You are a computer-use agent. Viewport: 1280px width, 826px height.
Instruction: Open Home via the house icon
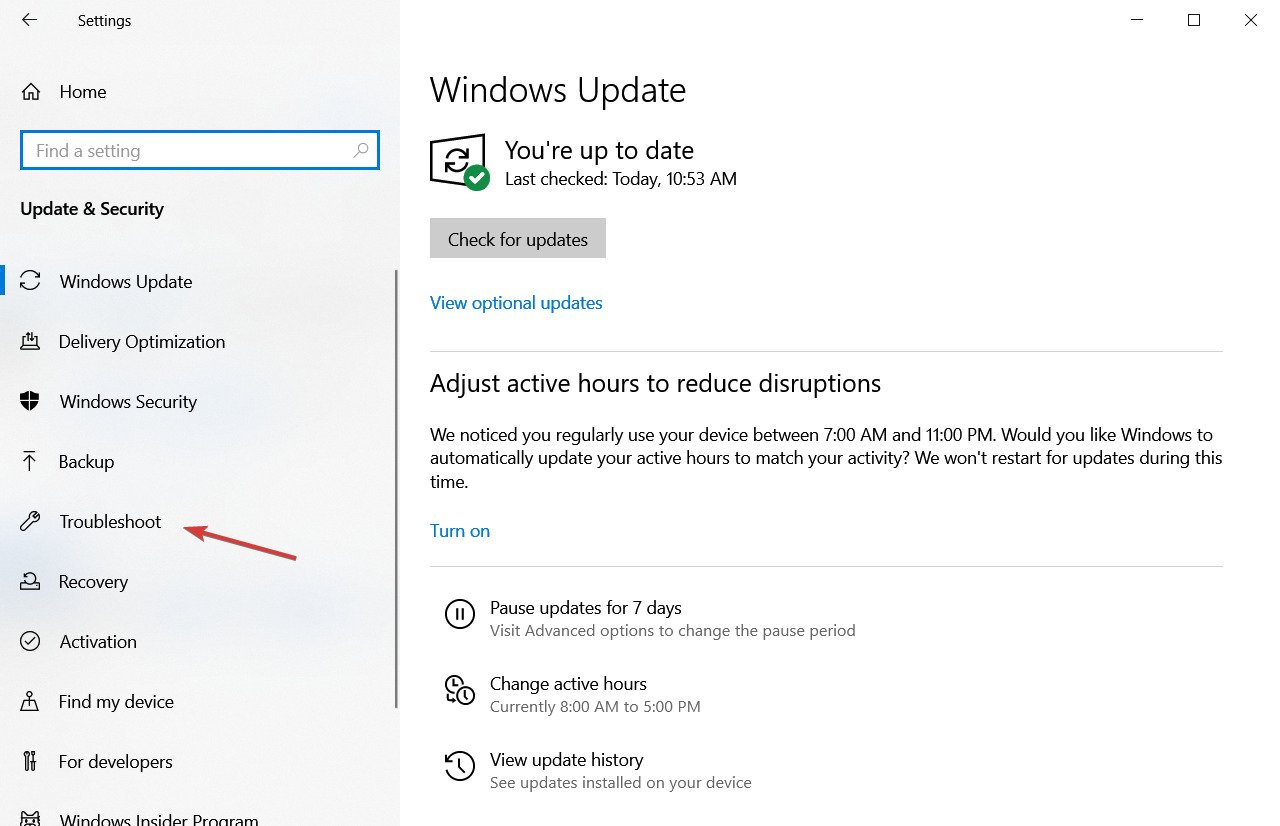pos(31,92)
